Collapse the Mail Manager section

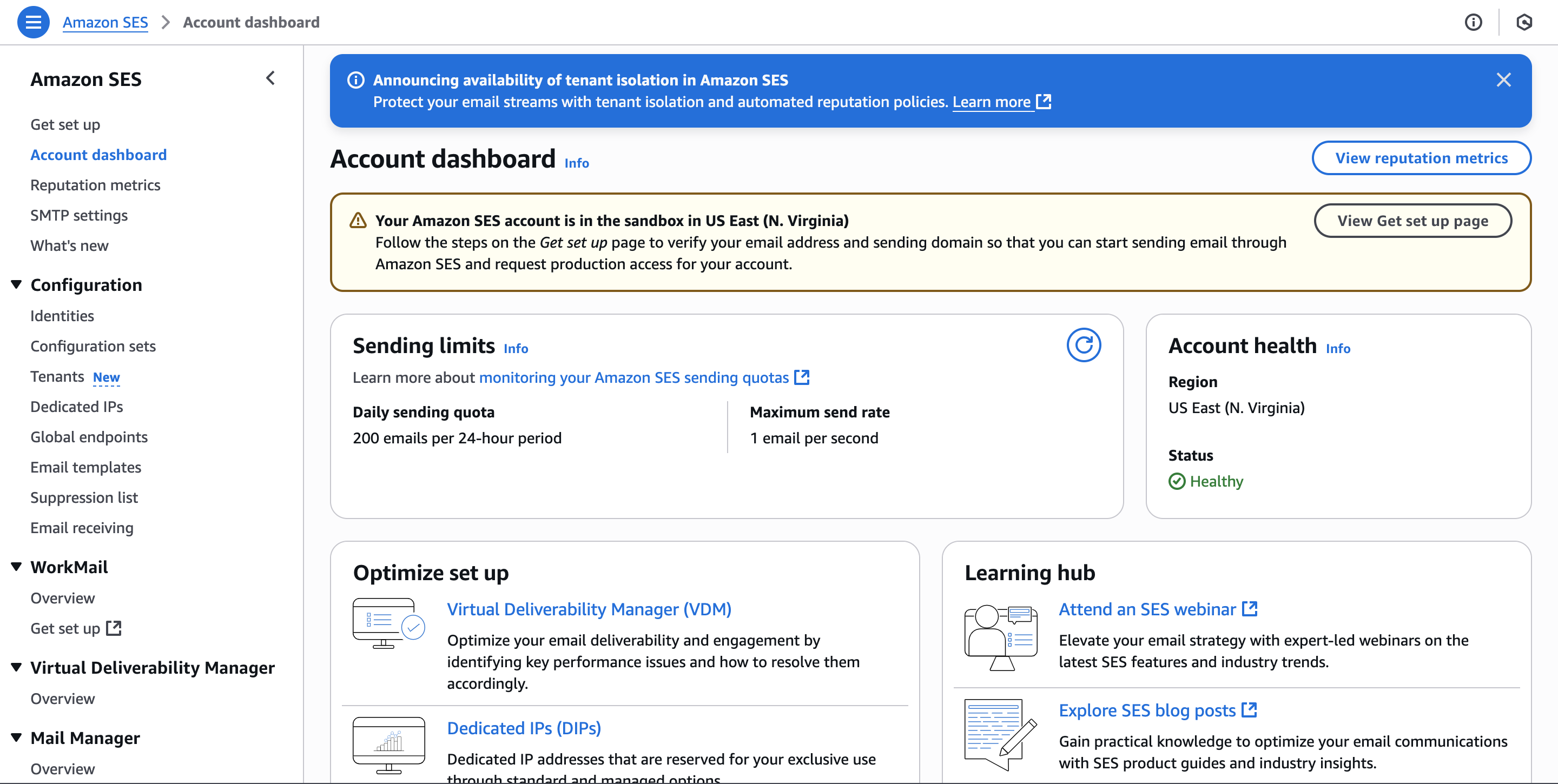(16, 738)
